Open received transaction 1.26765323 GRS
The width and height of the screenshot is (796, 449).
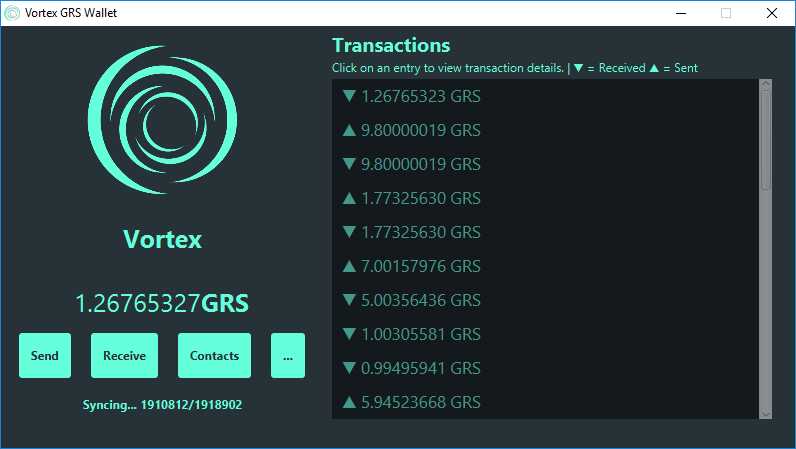545,96
